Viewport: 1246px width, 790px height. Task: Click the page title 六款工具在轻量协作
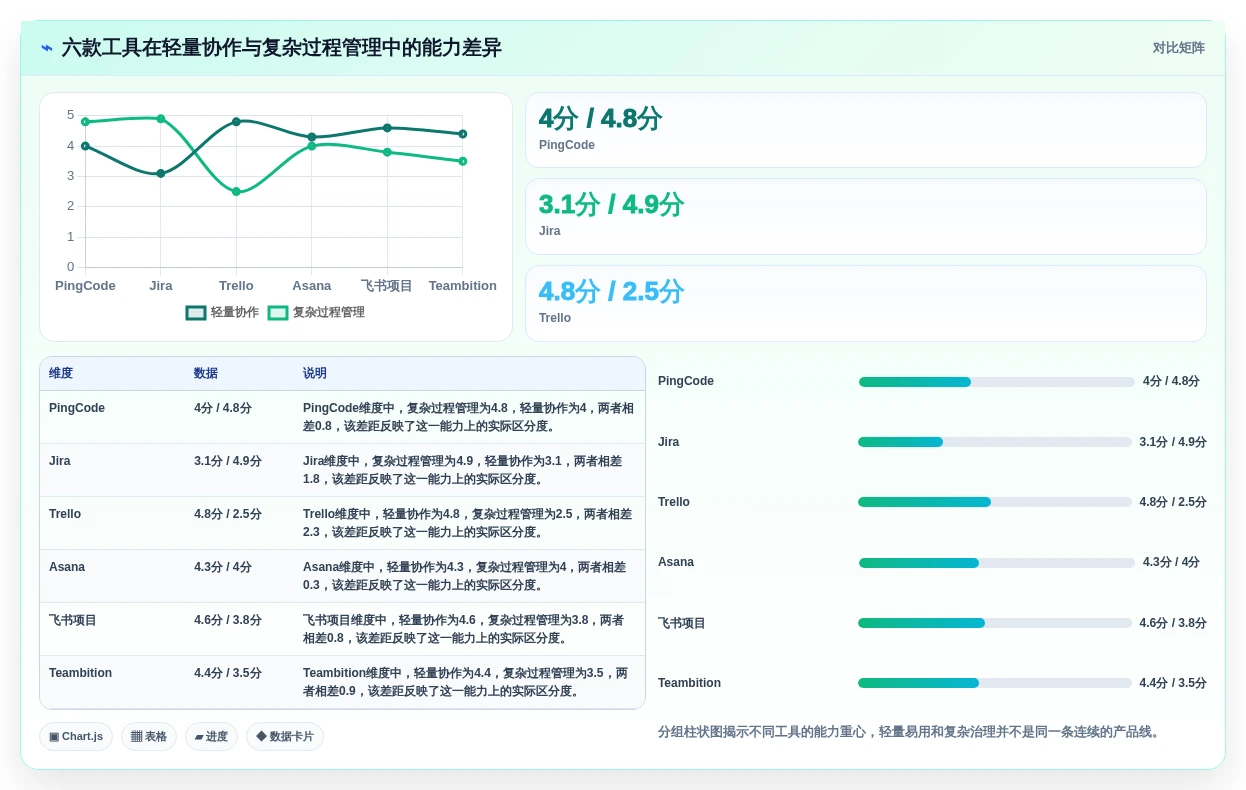pyautogui.click(x=282, y=48)
